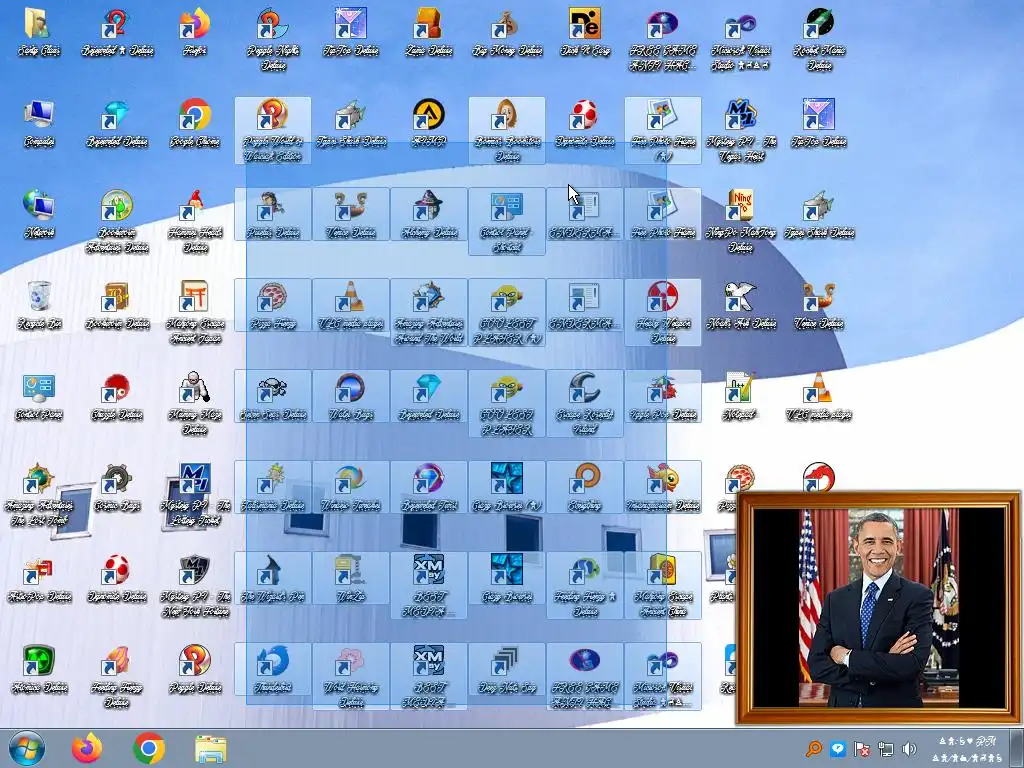The image size is (1024, 768).
Task: Open the Noah's Ark Deluxe dove icon
Action: 741,306
